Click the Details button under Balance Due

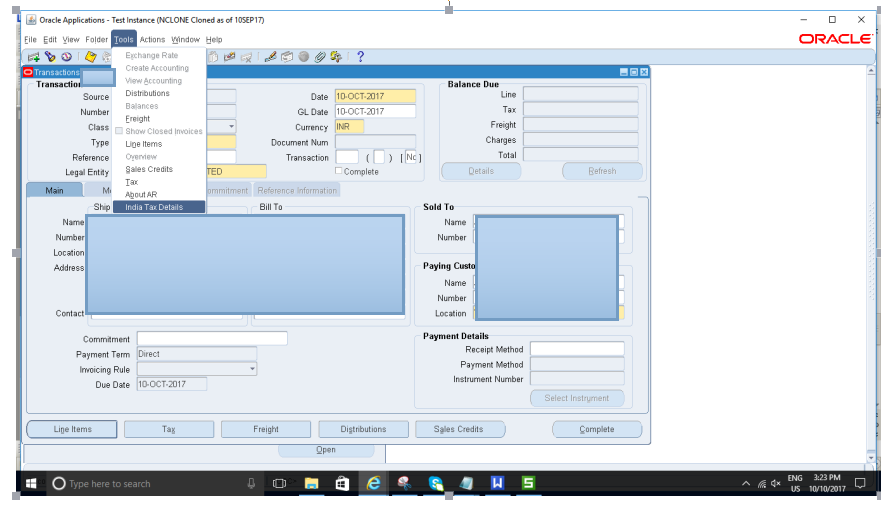click(481, 171)
